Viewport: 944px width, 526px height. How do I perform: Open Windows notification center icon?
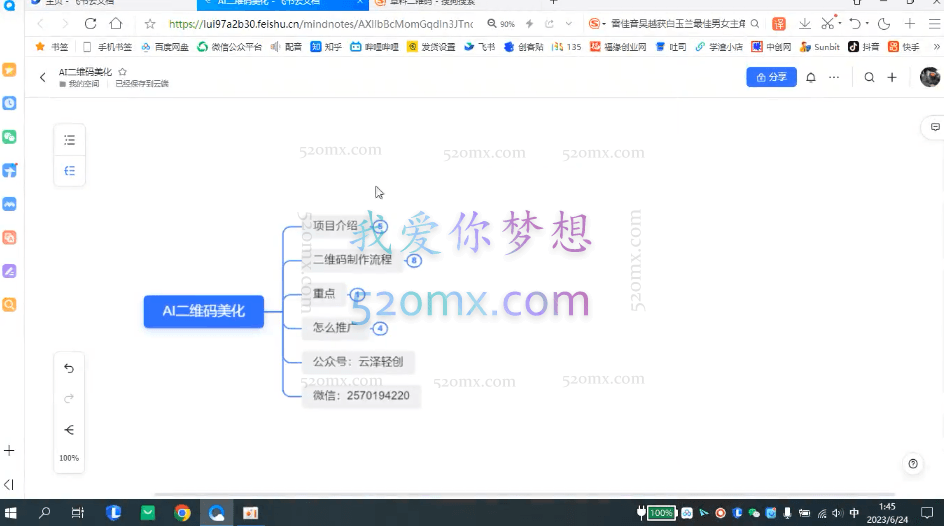(x=927, y=513)
